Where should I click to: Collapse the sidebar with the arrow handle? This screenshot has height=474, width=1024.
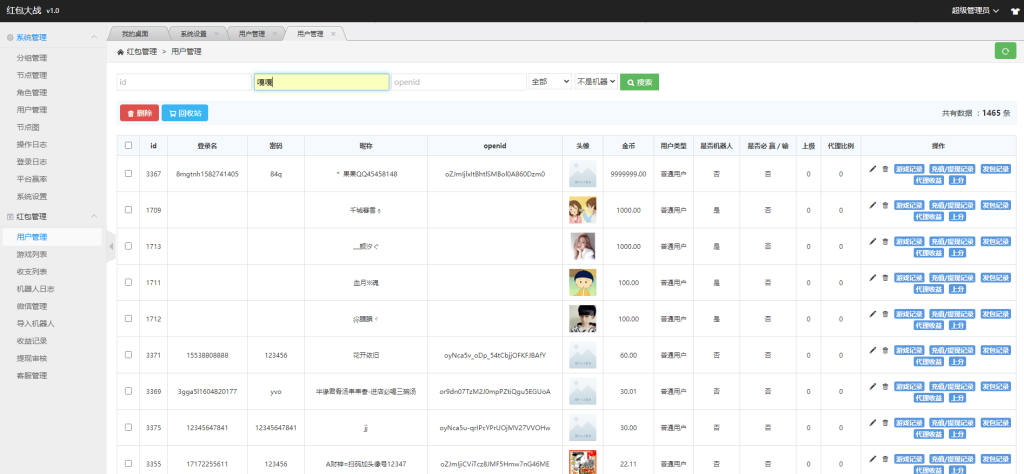point(110,246)
